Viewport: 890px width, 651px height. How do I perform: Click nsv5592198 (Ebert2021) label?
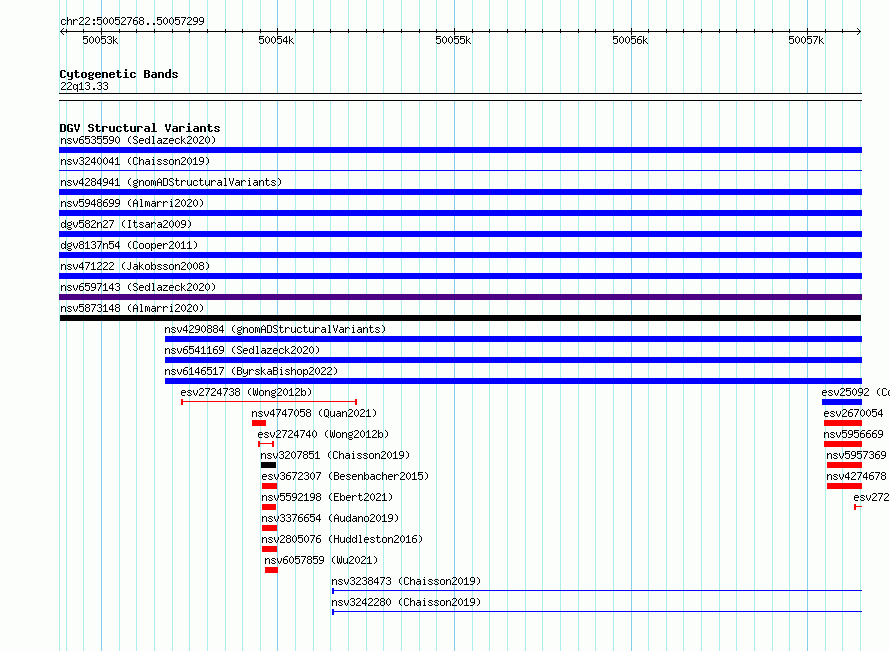point(327,497)
